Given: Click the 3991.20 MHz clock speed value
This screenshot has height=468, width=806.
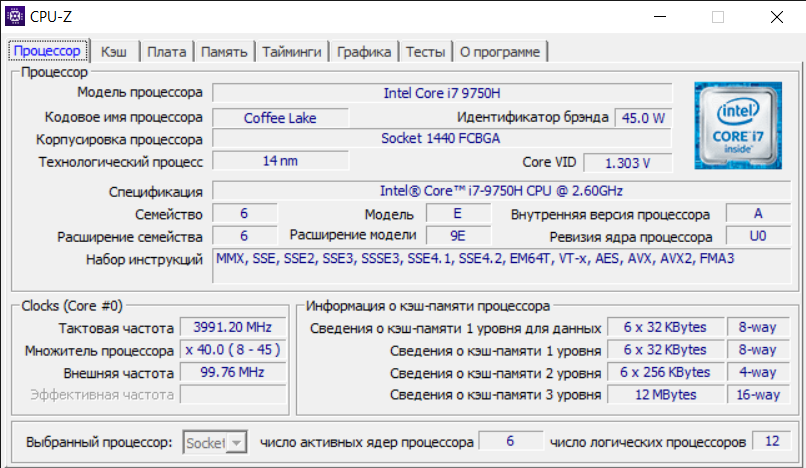Looking at the screenshot, I should (233, 327).
